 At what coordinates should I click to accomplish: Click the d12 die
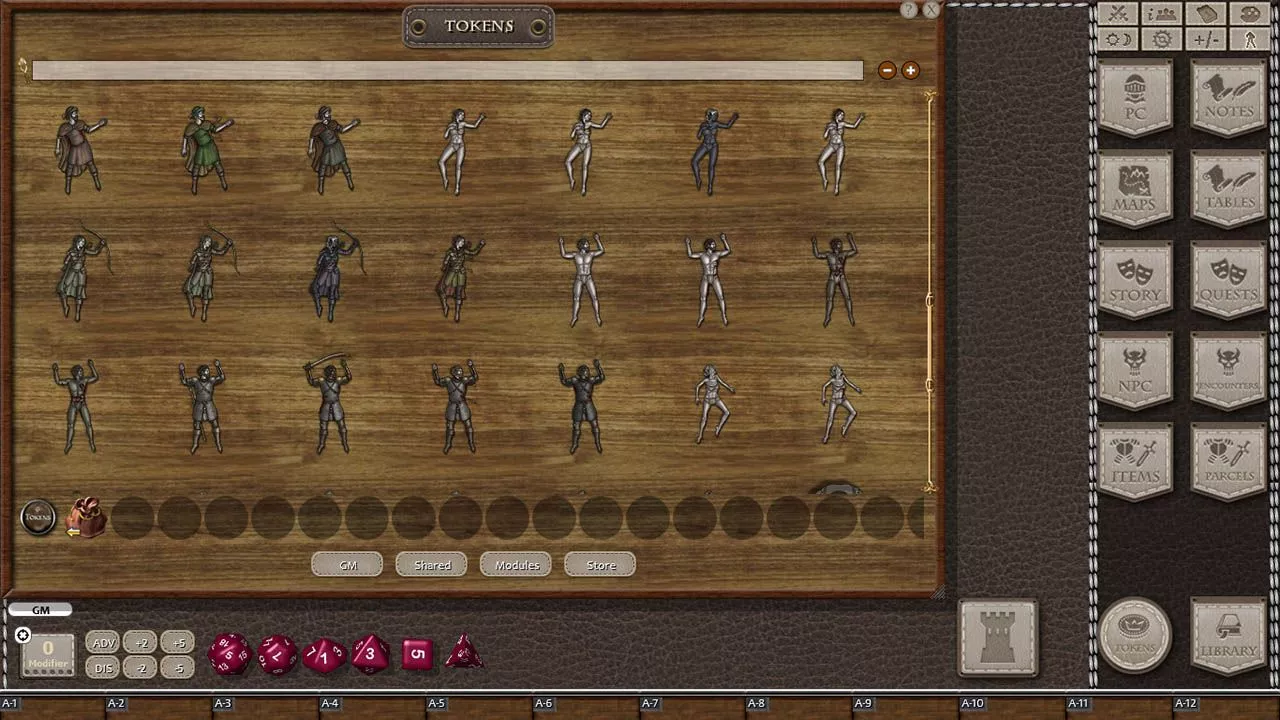coord(276,655)
